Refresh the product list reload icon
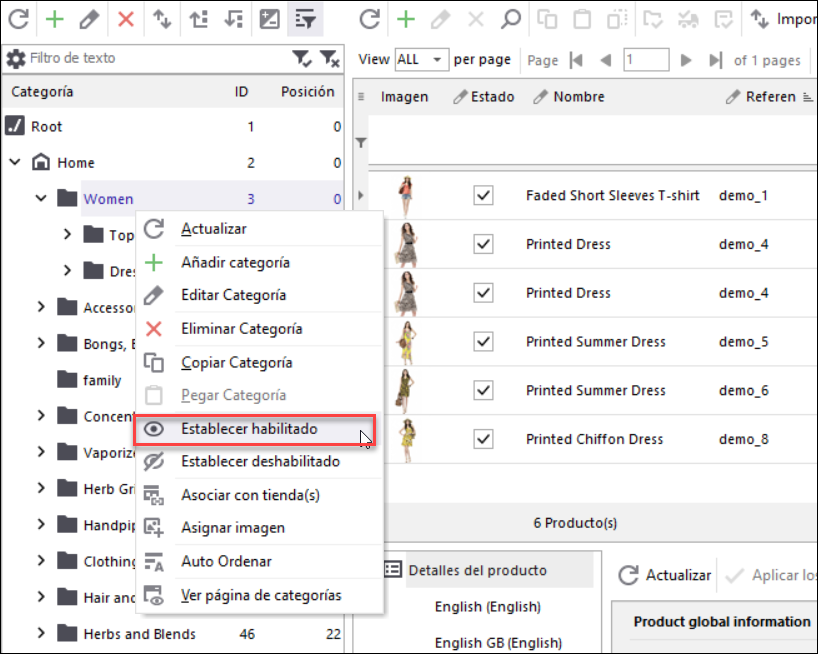Image resolution: width=818 pixels, height=654 pixels. point(370,19)
